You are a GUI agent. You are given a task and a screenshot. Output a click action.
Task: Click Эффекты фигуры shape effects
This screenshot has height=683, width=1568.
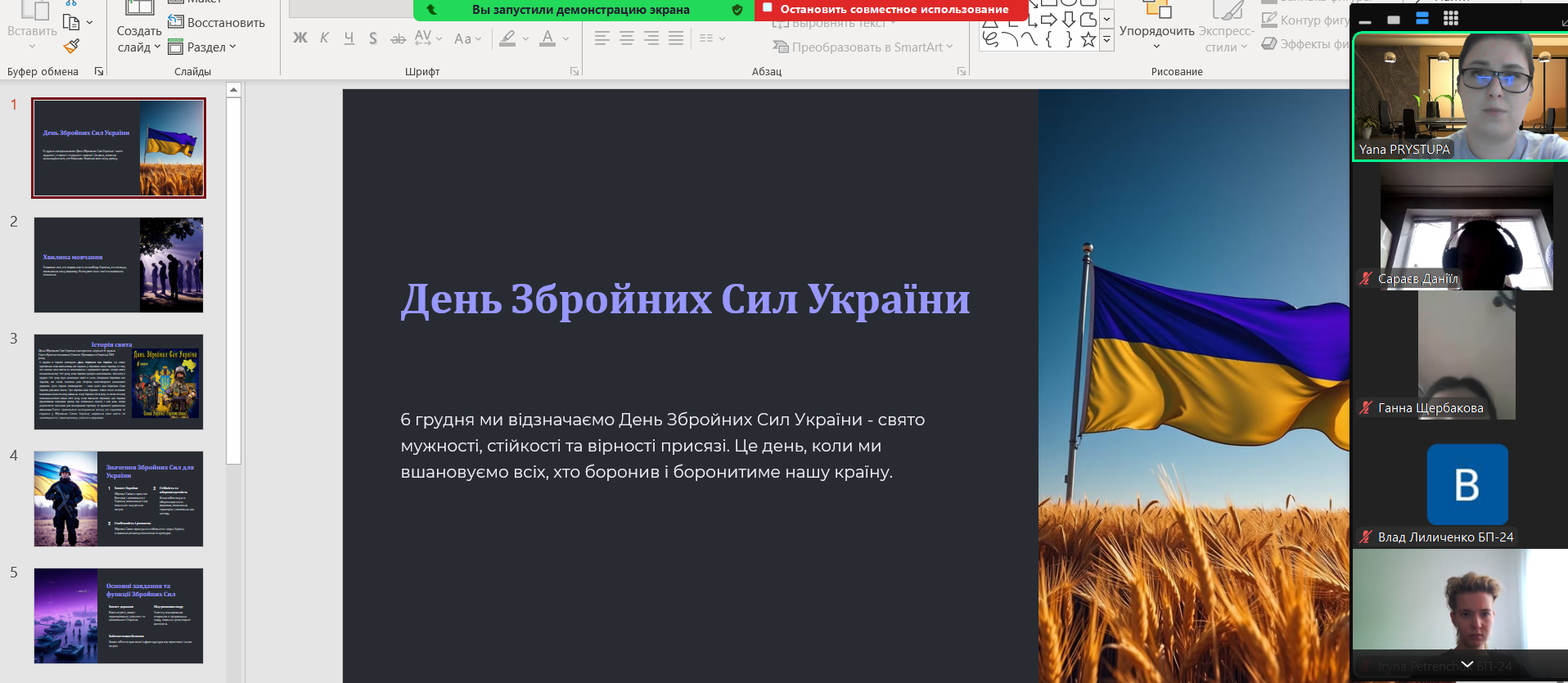point(1305,43)
